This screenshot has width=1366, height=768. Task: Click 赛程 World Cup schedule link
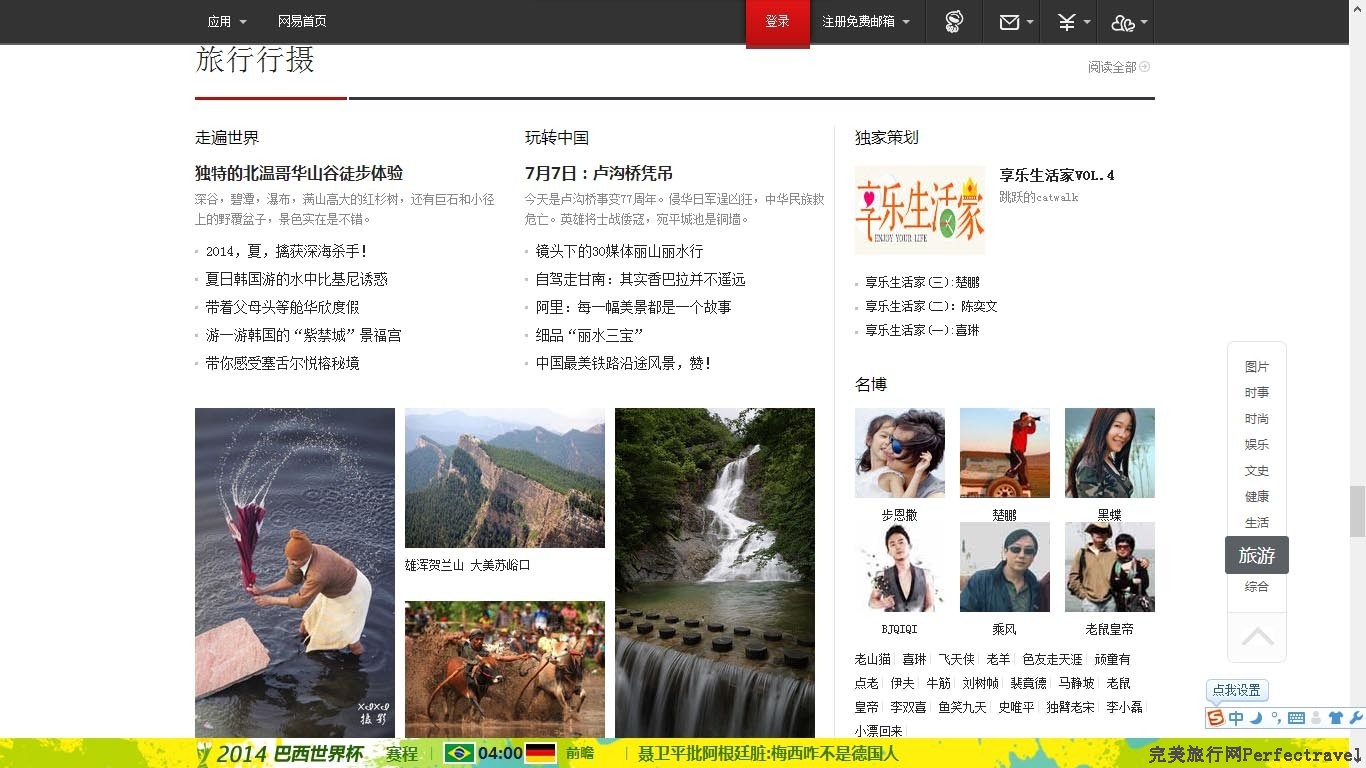pyautogui.click(x=402, y=753)
